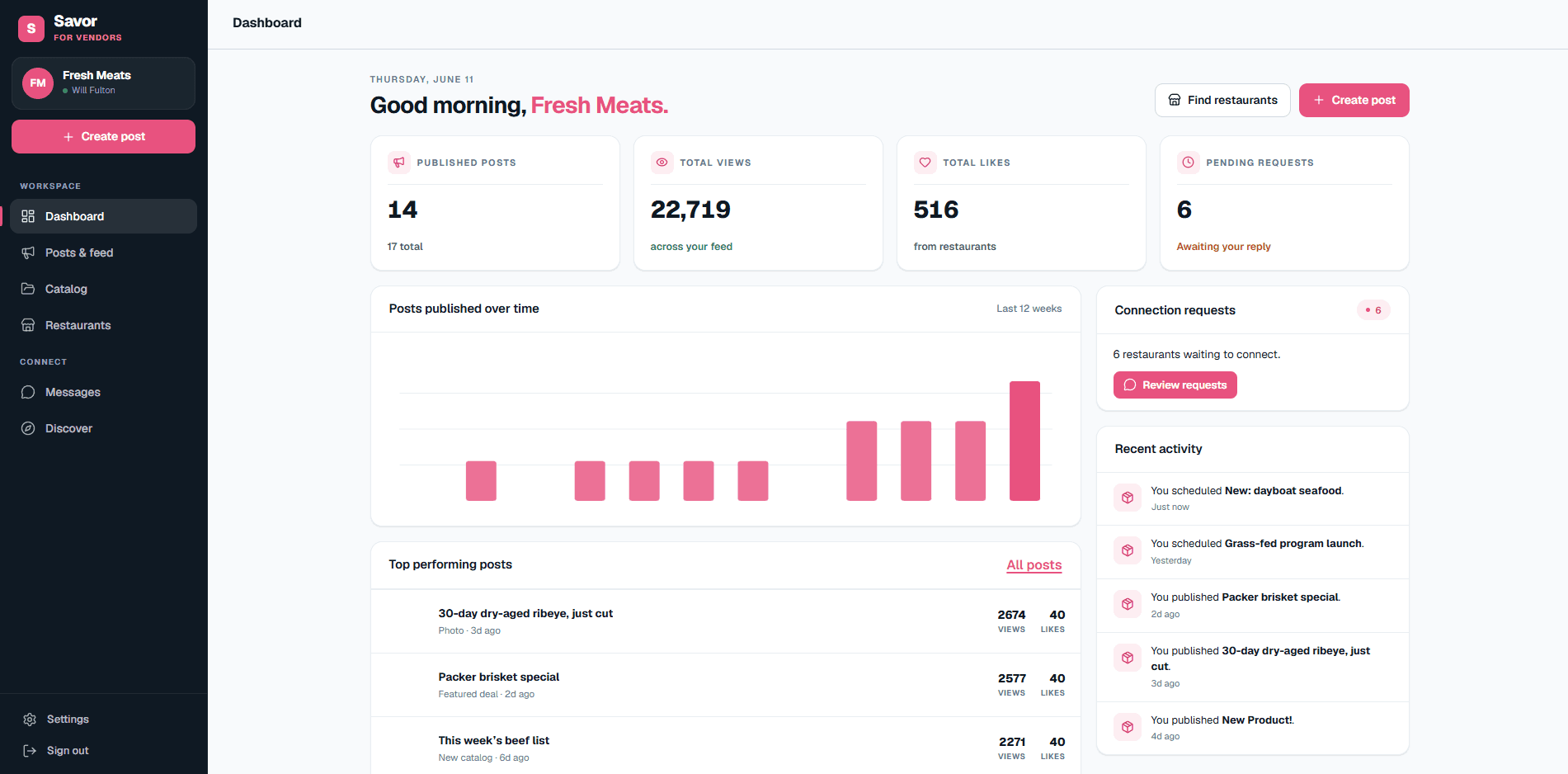1568x774 pixels.
Task: Click 'Last 12 weeks' chart label
Action: [x=1029, y=309]
